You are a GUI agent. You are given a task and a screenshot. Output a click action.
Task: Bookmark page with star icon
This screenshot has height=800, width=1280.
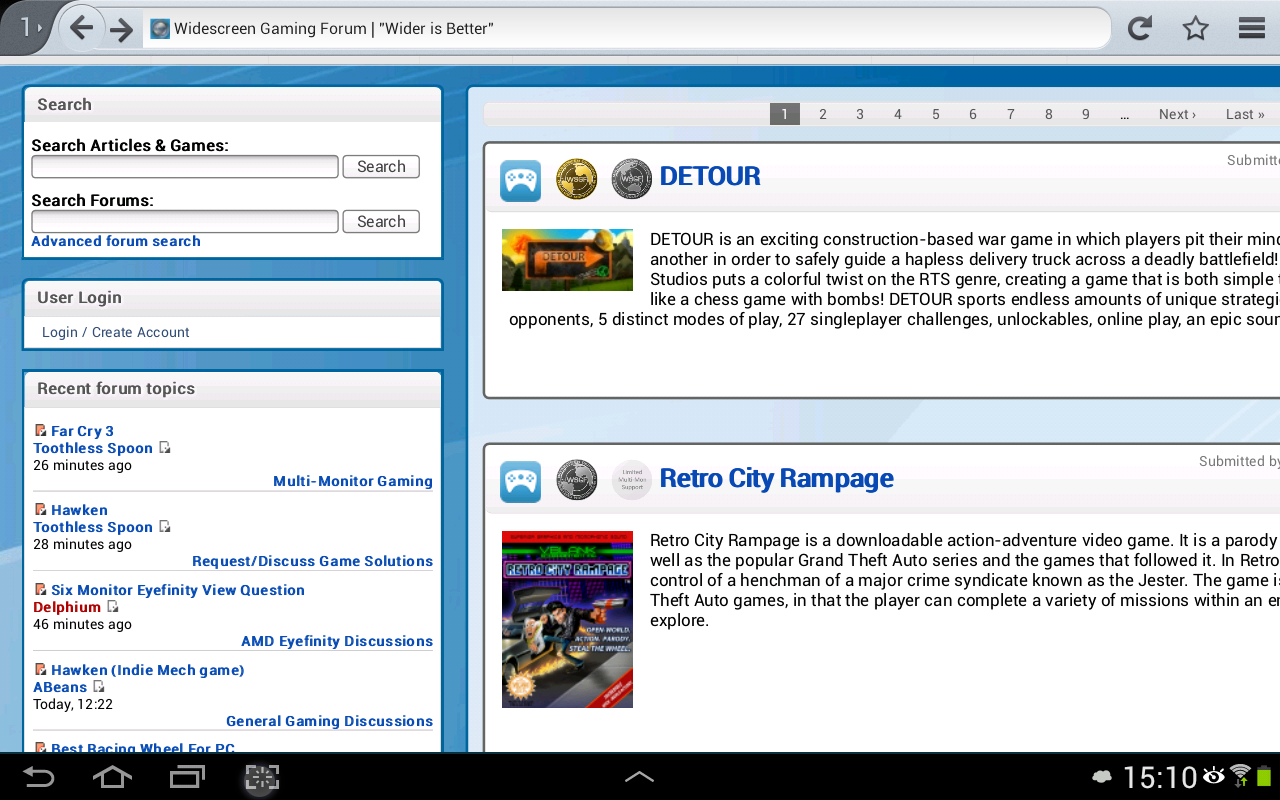pyautogui.click(x=1196, y=29)
